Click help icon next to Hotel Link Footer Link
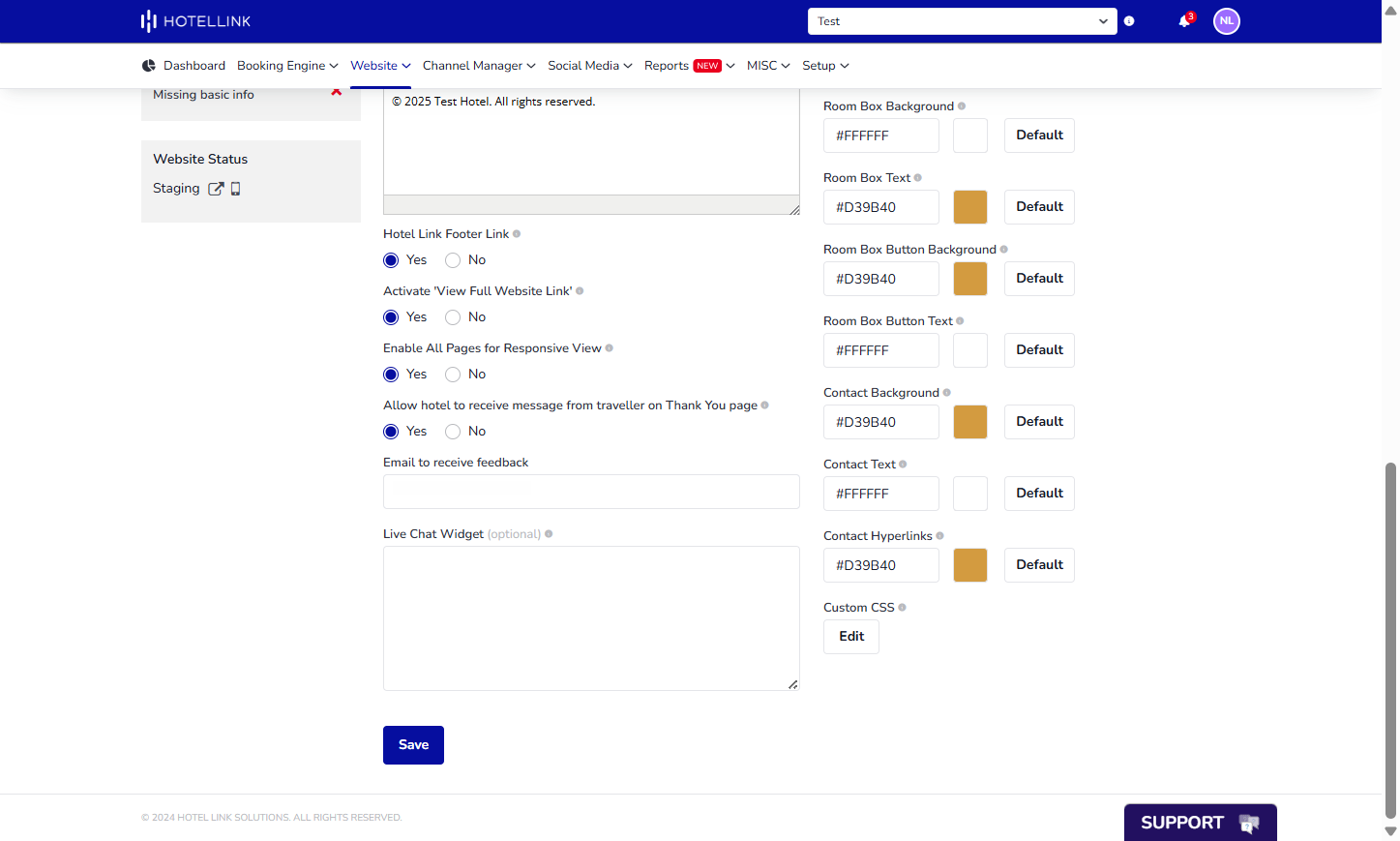The height and width of the screenshot is (841, 1400). pyautogui.click(x=517, y=234)
